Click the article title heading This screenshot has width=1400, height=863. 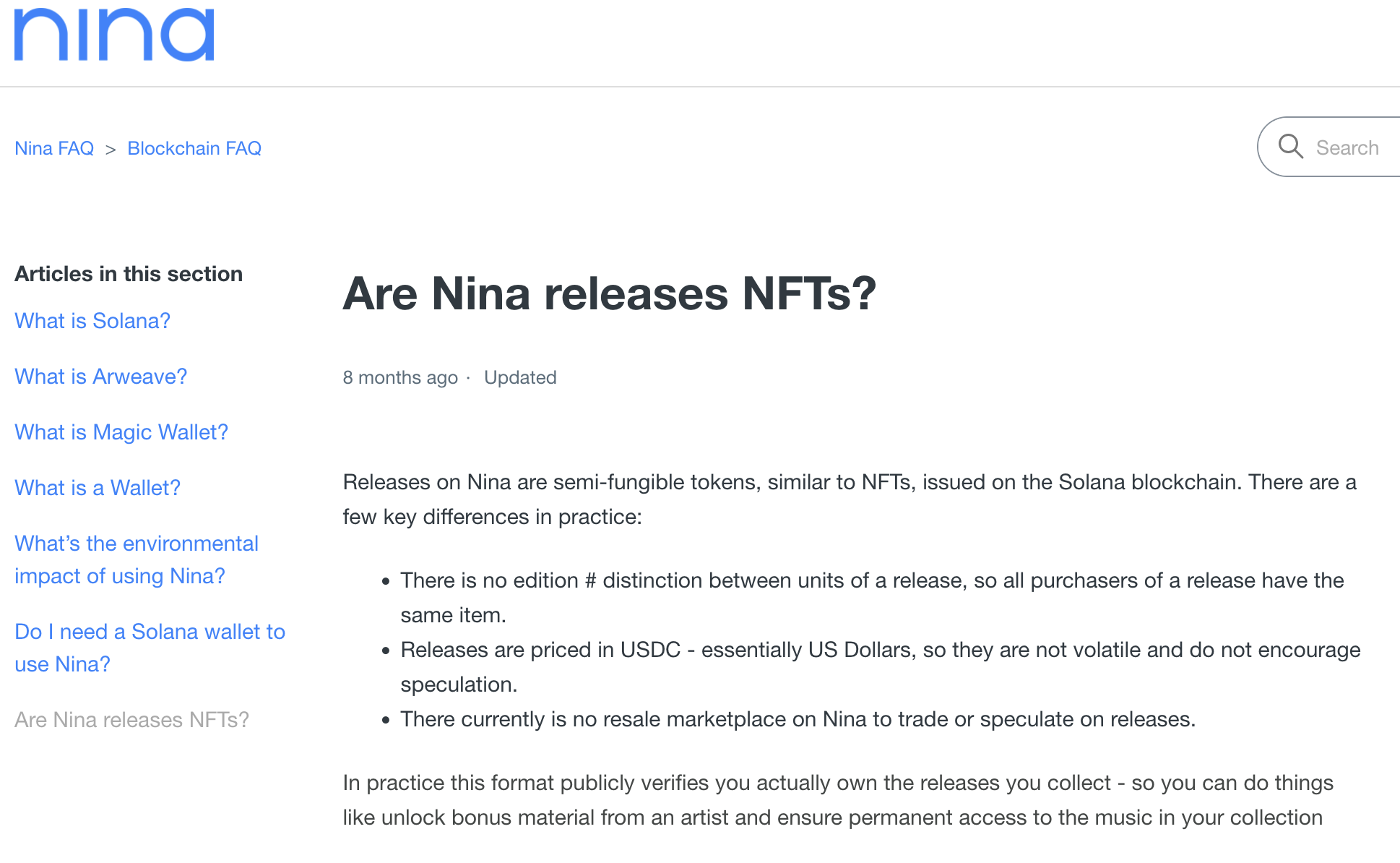pos(609,294)
